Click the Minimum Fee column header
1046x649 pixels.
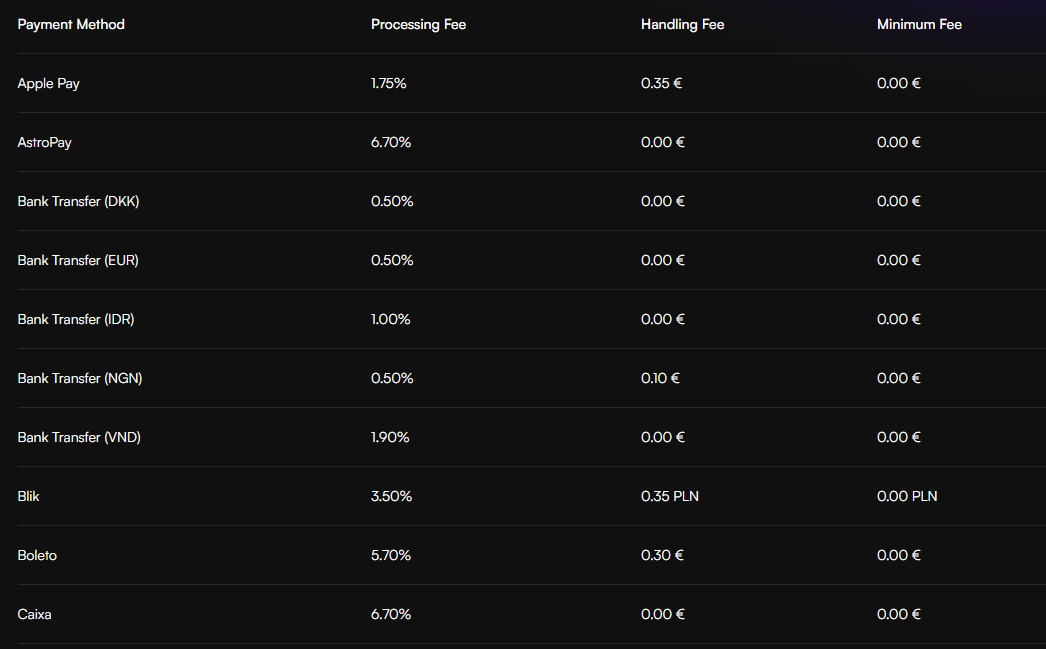point(919,24)
